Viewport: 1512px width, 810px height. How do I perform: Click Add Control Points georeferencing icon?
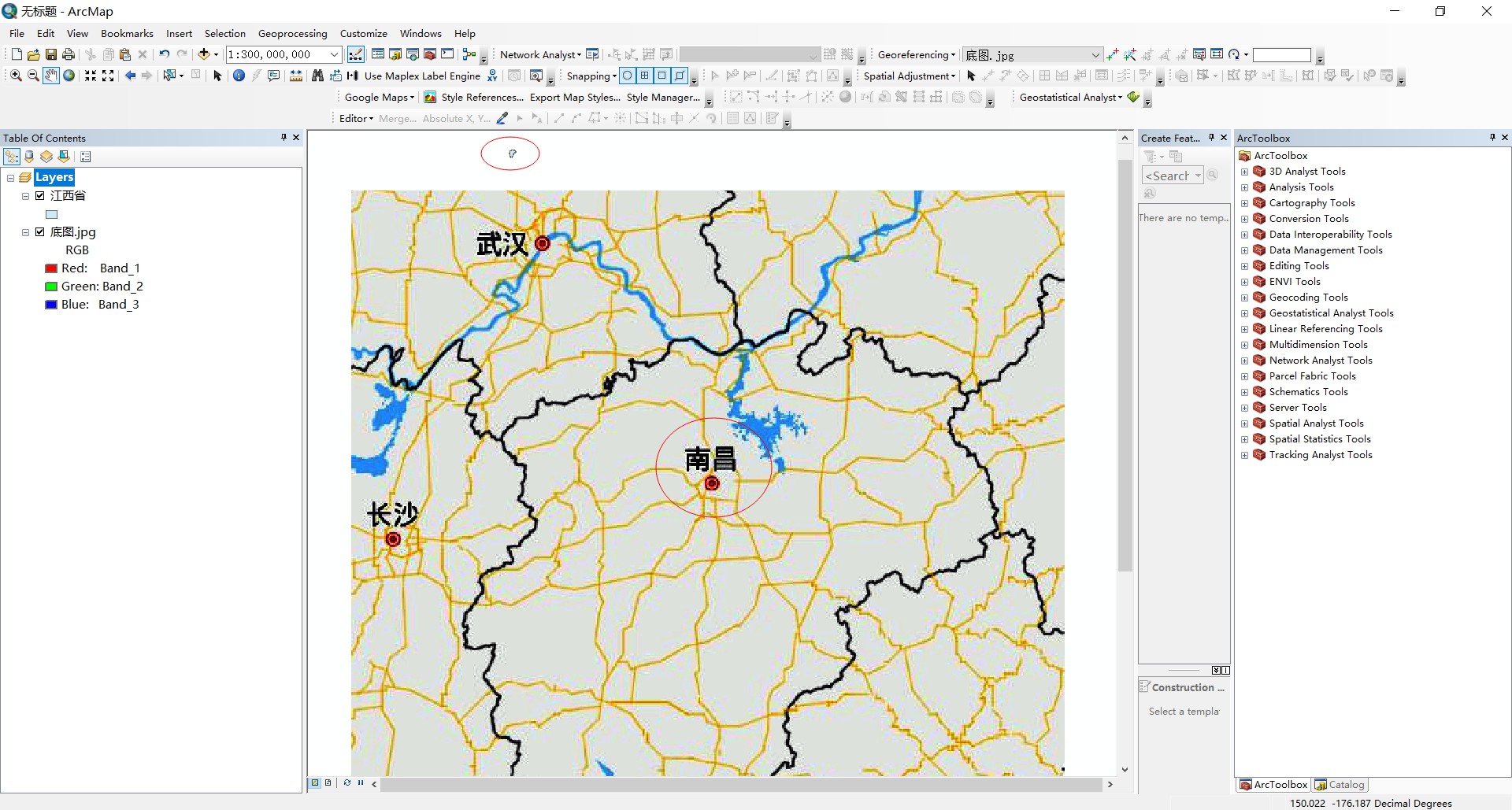[x=1113, y=54]
